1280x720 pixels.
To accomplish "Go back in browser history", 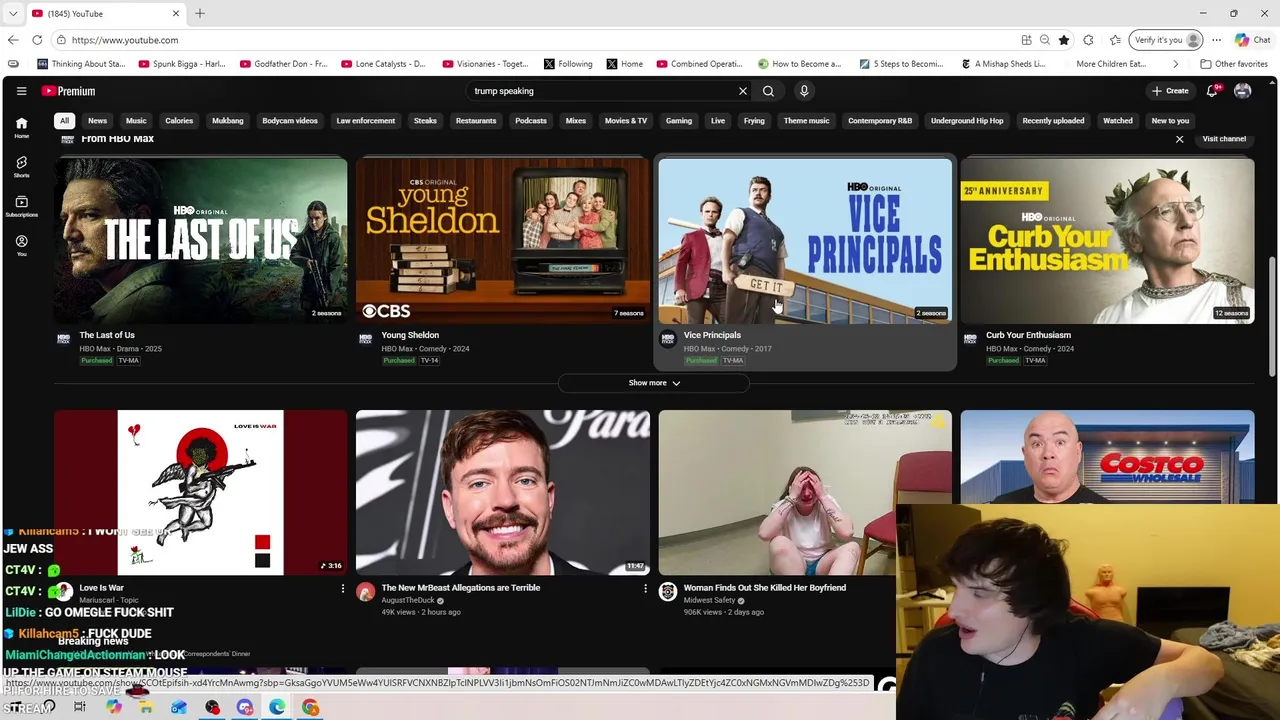I will click(x=13, y=40).
